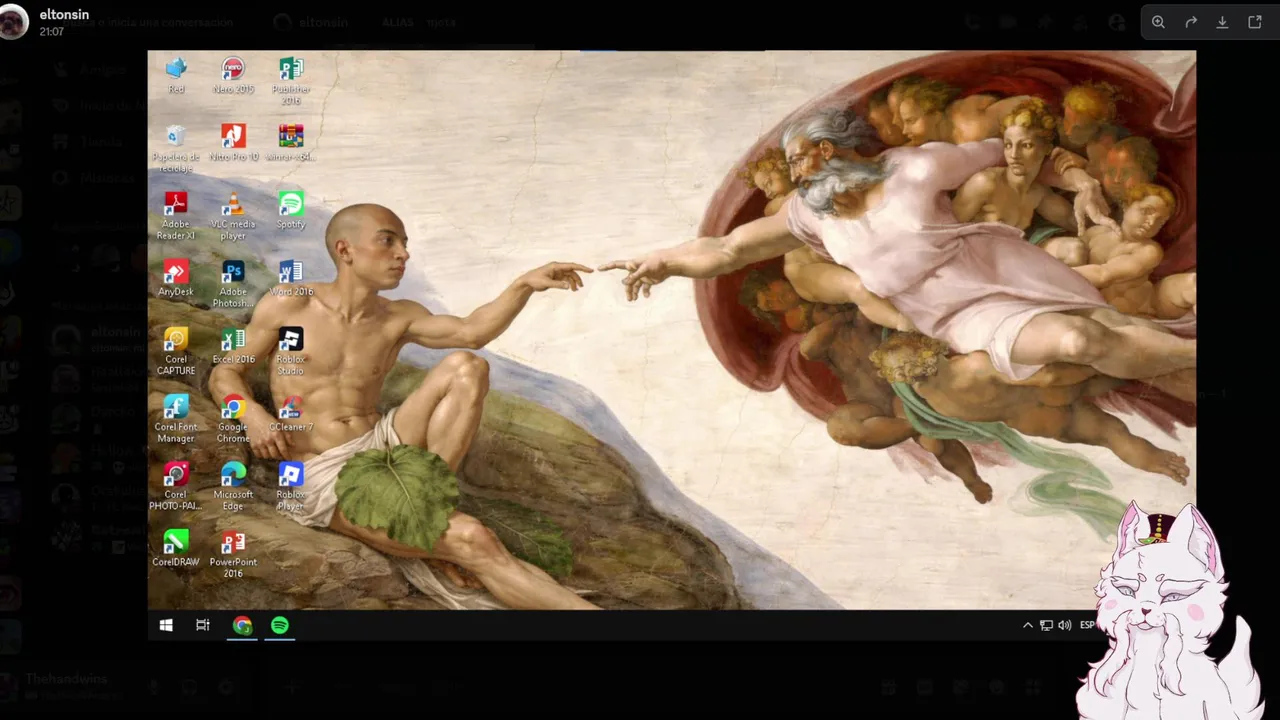Viewport: 1280px width, 720px height.
Task: Open Excel 2016 desktop shortcut
Action: pyautogui.click(x=233, y=345)
